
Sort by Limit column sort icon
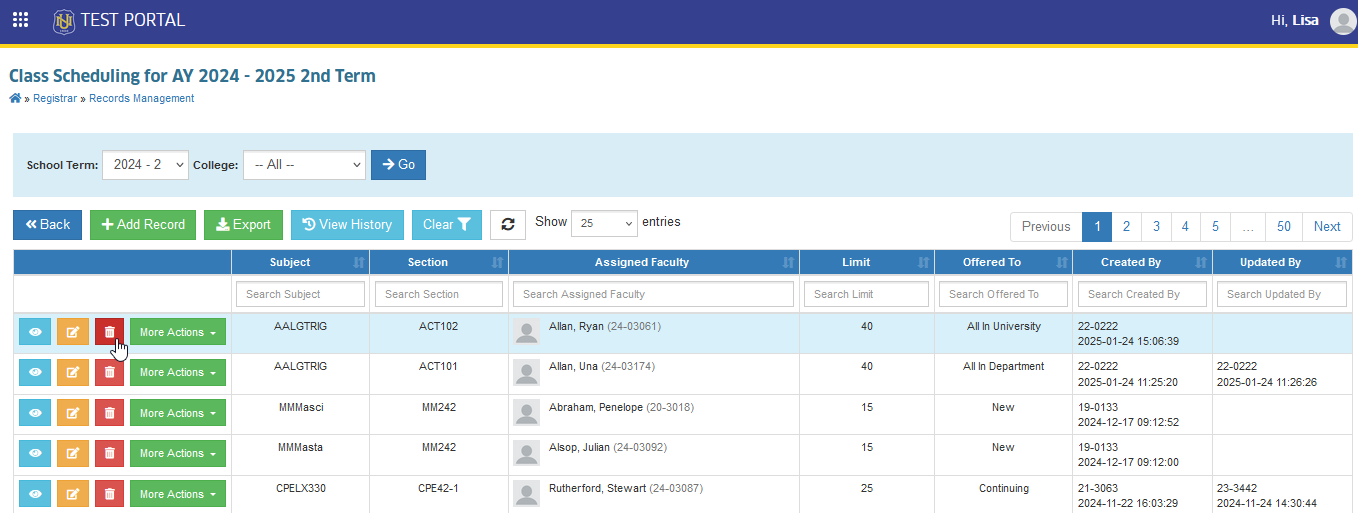(923, 263)
